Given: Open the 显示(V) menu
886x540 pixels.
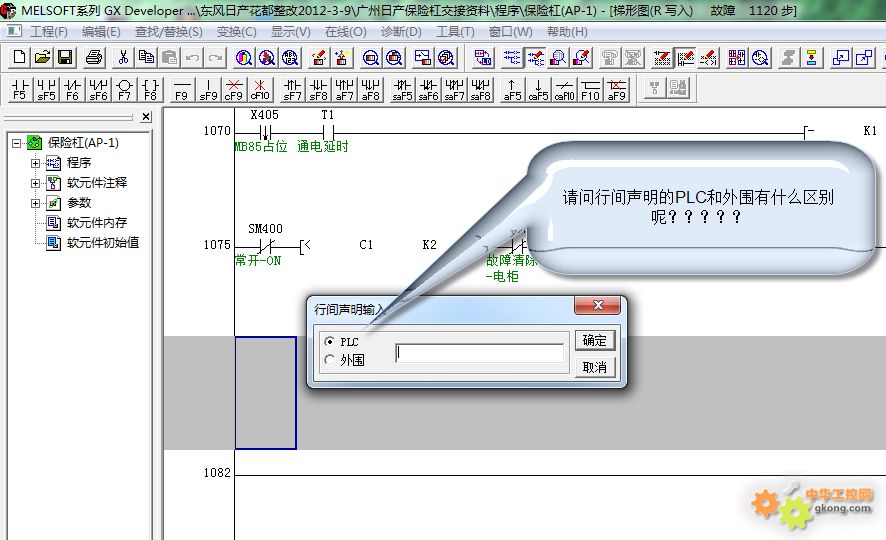Looking at the screenshot, I should point(290,32).
